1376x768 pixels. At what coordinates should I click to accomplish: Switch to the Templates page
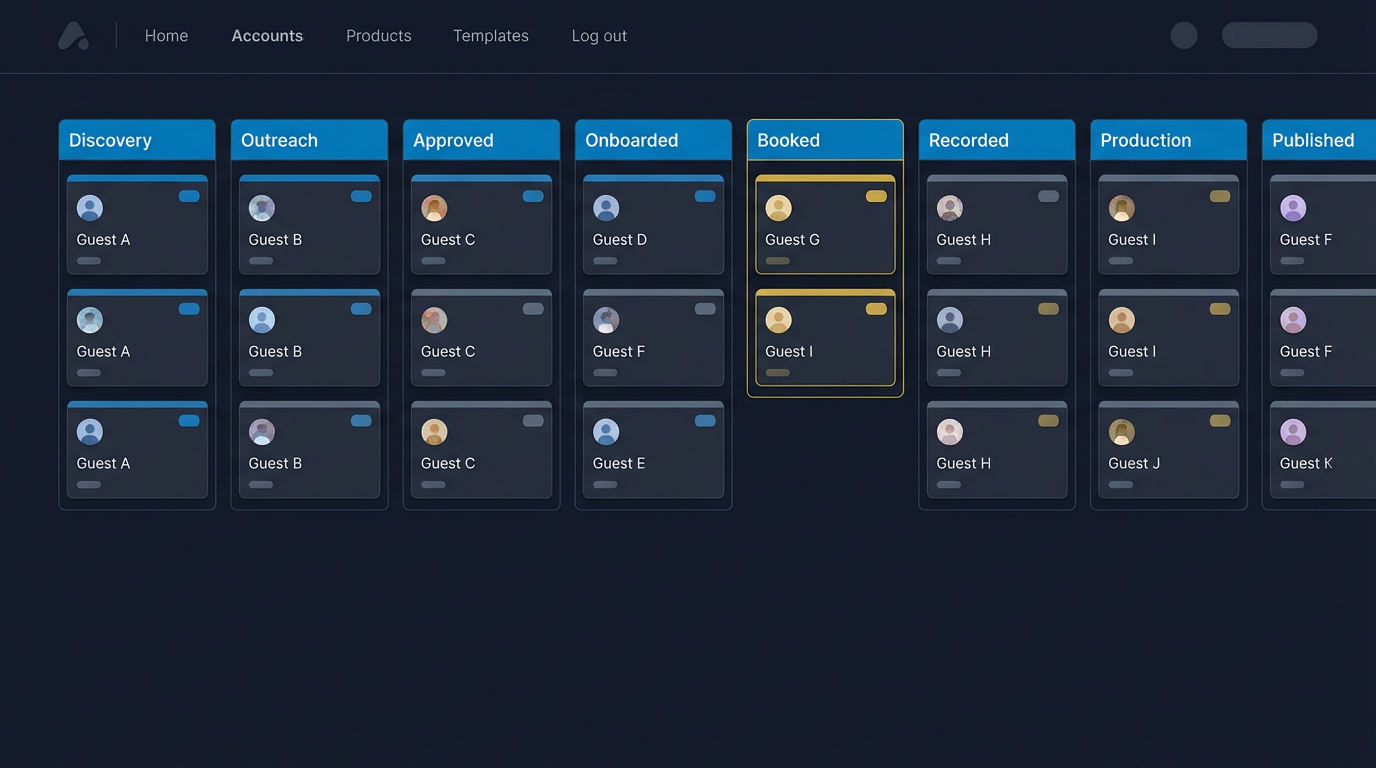pos(491,36)
